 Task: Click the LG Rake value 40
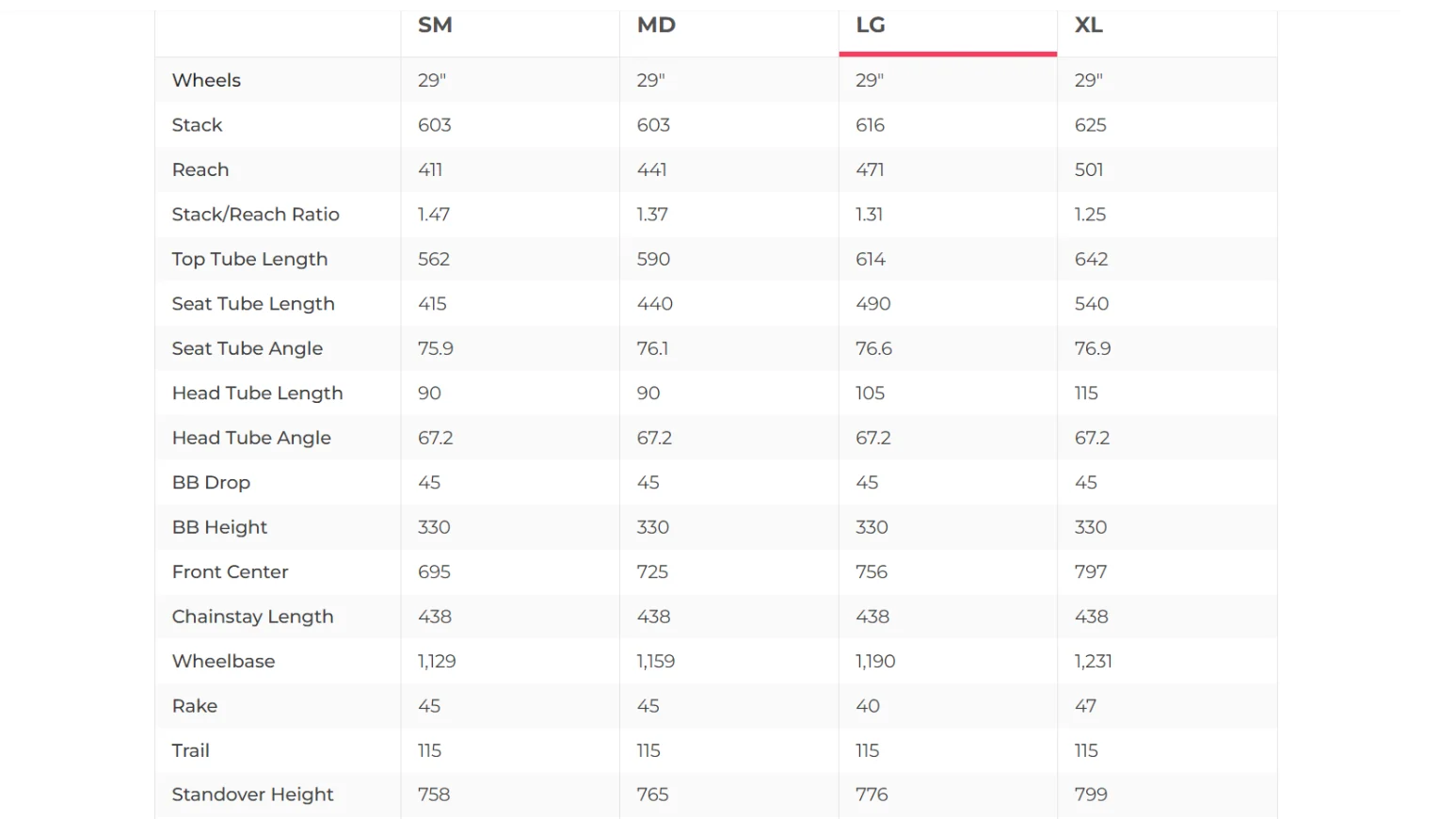[867, 706]
